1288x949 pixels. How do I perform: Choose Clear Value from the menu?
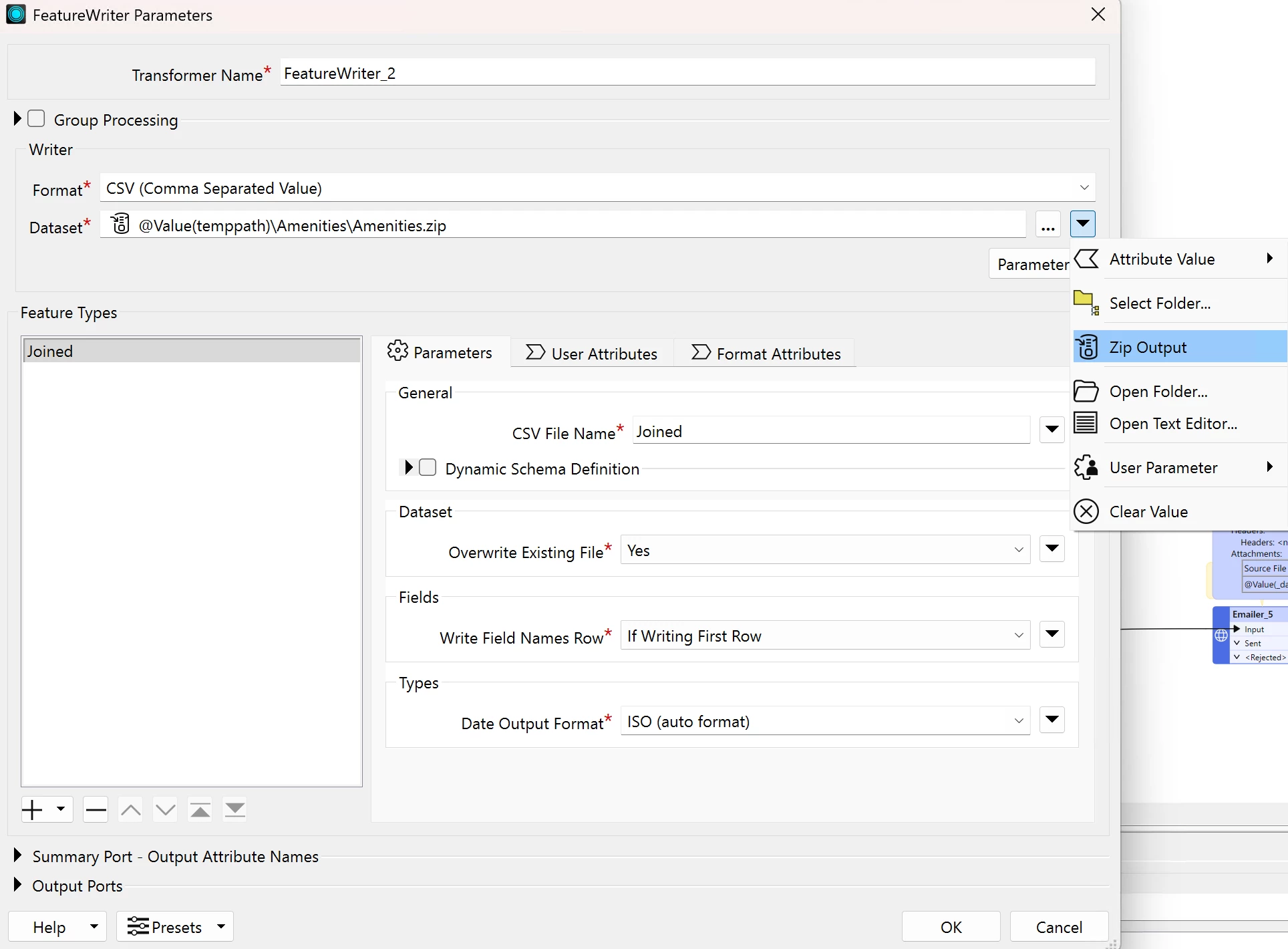click(1180, 511)
